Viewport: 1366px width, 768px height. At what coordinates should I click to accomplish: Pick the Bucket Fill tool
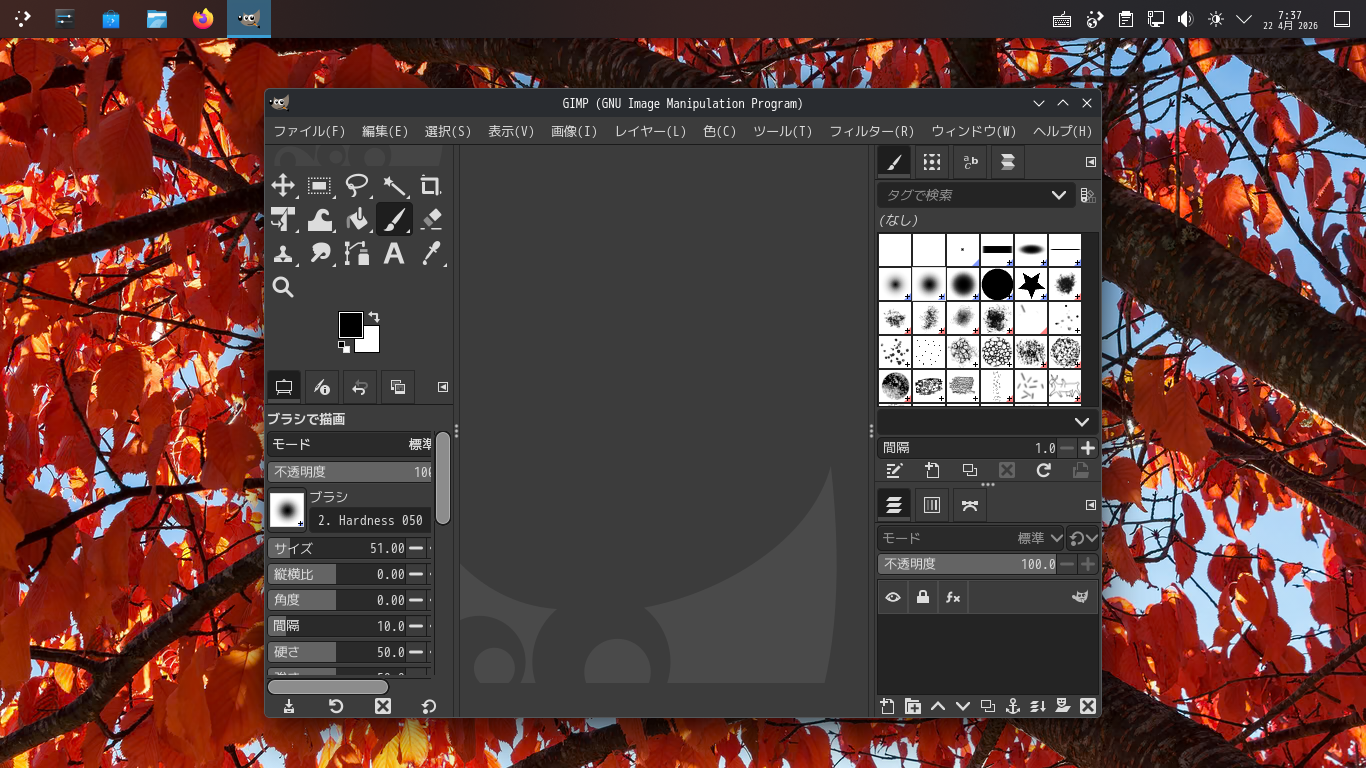point(357,219)
